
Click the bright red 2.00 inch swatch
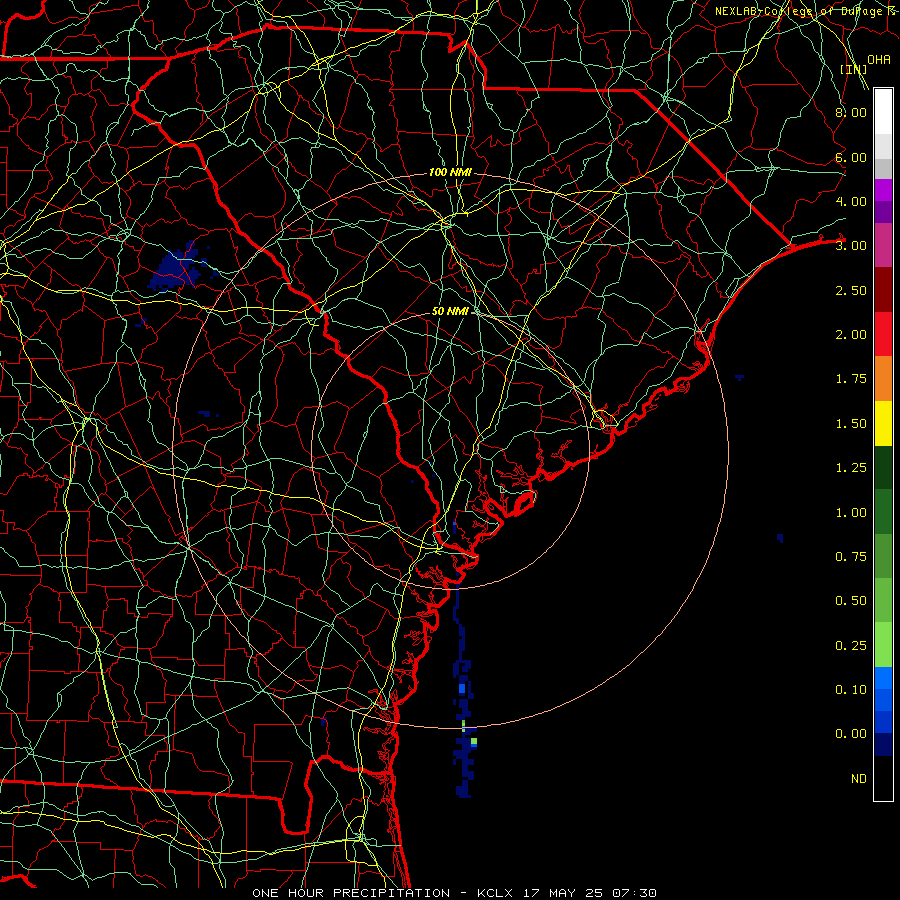click(883, 334)
